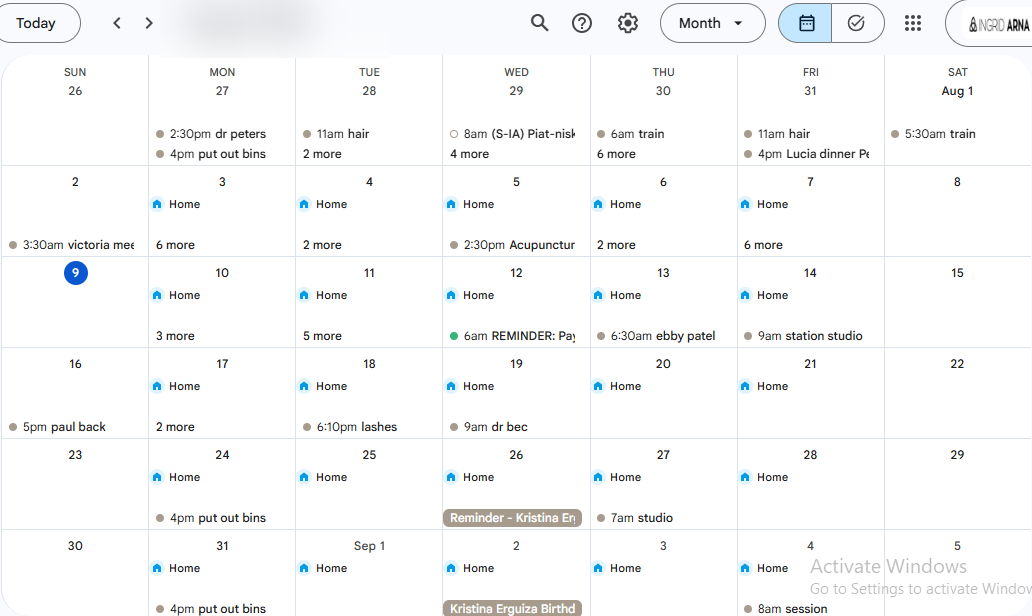Open '6am train' event on Thursday 30
The width and height of the screenshot is (1032, 616).
click(631, 134)
